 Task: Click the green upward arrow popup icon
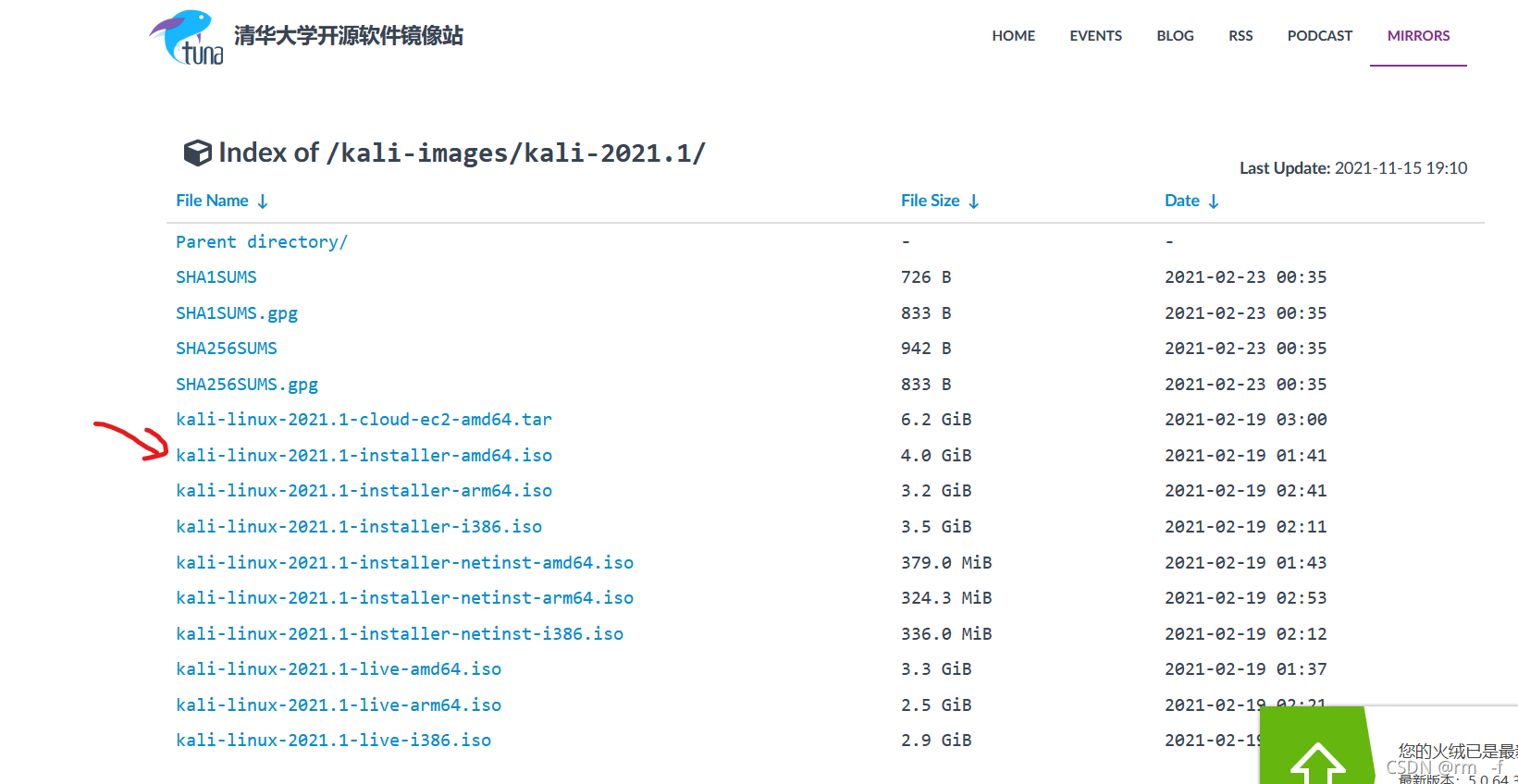(x=1317, y=763)
